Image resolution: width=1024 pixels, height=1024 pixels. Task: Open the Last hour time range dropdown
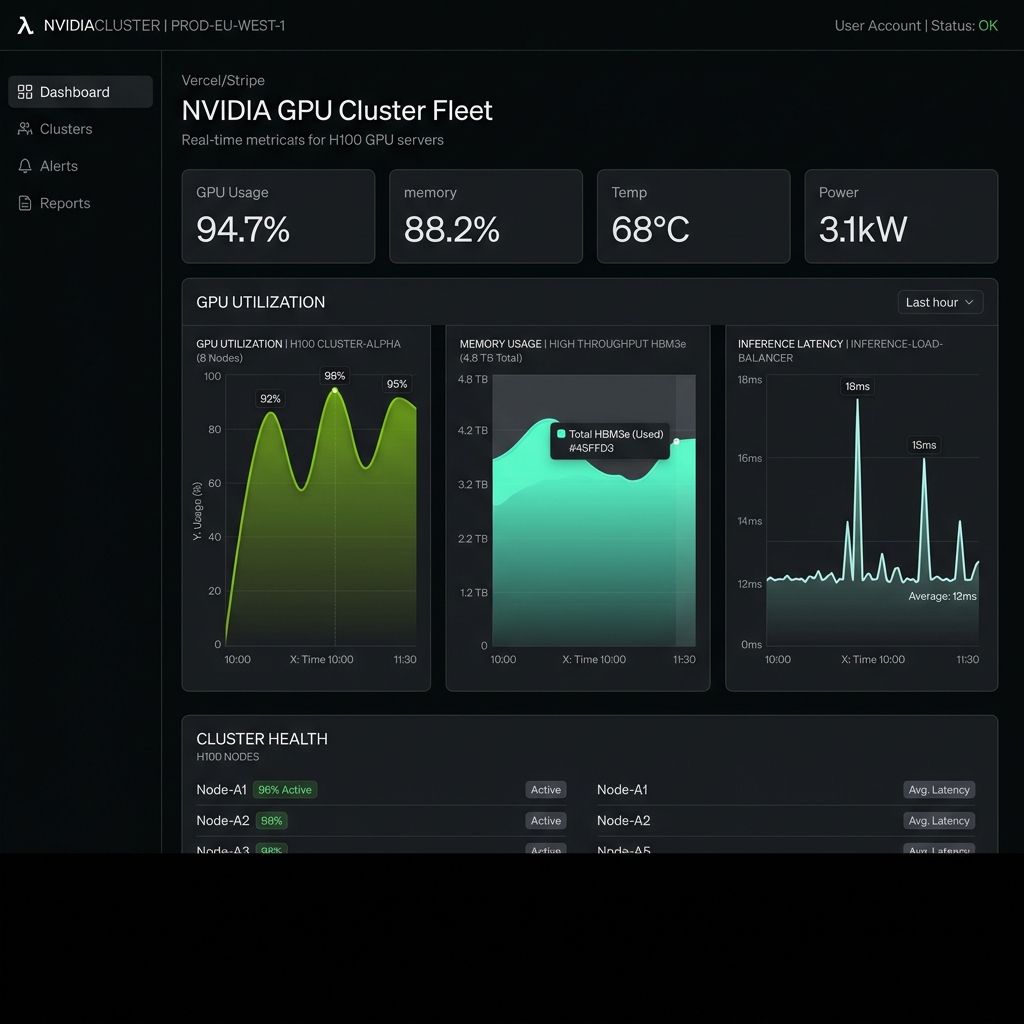point(940,302)
